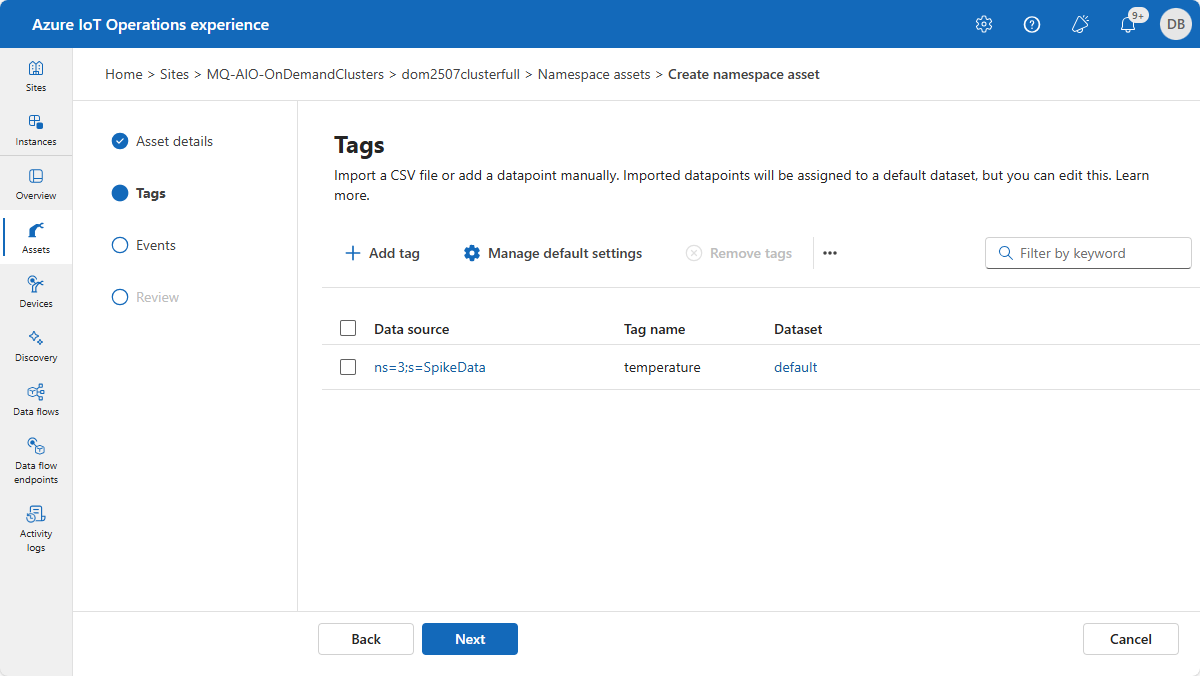
Task: Toggle the select-all checkbox in the table header
Action: [348, 327]
